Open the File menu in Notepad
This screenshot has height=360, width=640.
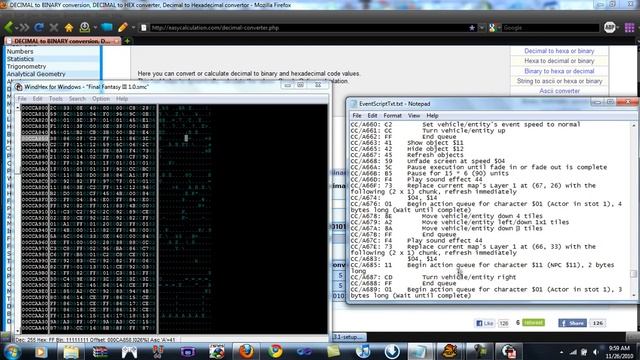pos(357,116)
